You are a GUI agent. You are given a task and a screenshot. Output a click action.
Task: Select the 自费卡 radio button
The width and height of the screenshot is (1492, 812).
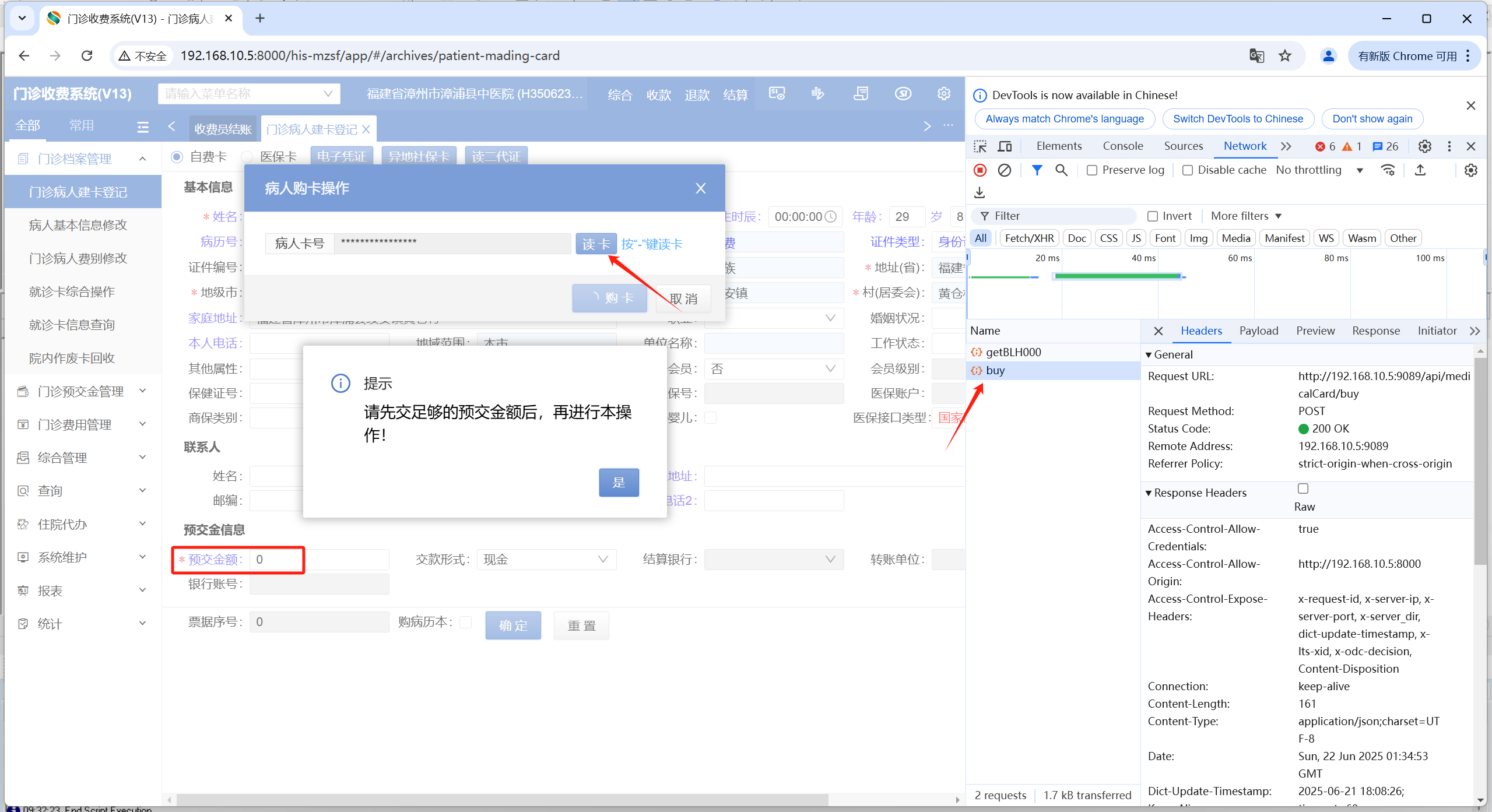coord(177,157)
